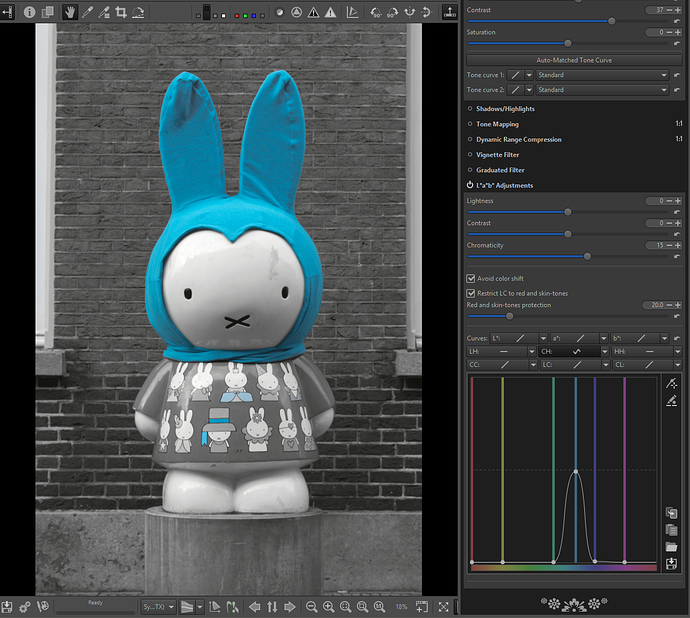The height and width of the screenshot is (618, 690).
Task: Go to next image arrow
Action: (290, 607)
